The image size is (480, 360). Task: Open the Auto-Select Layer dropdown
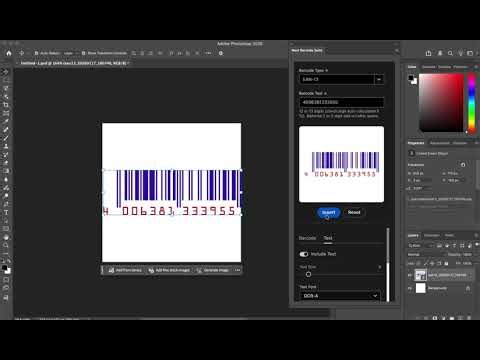click(x=70, y=53)
